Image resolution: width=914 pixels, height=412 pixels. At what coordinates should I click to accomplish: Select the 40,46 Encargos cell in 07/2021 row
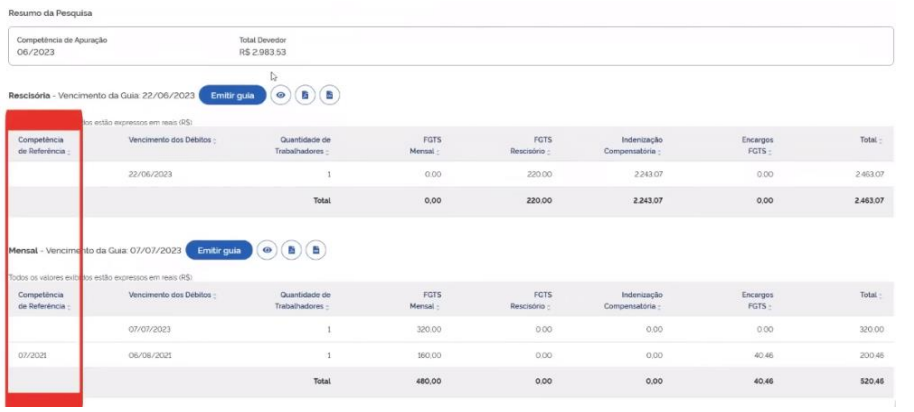pos(762,355)
